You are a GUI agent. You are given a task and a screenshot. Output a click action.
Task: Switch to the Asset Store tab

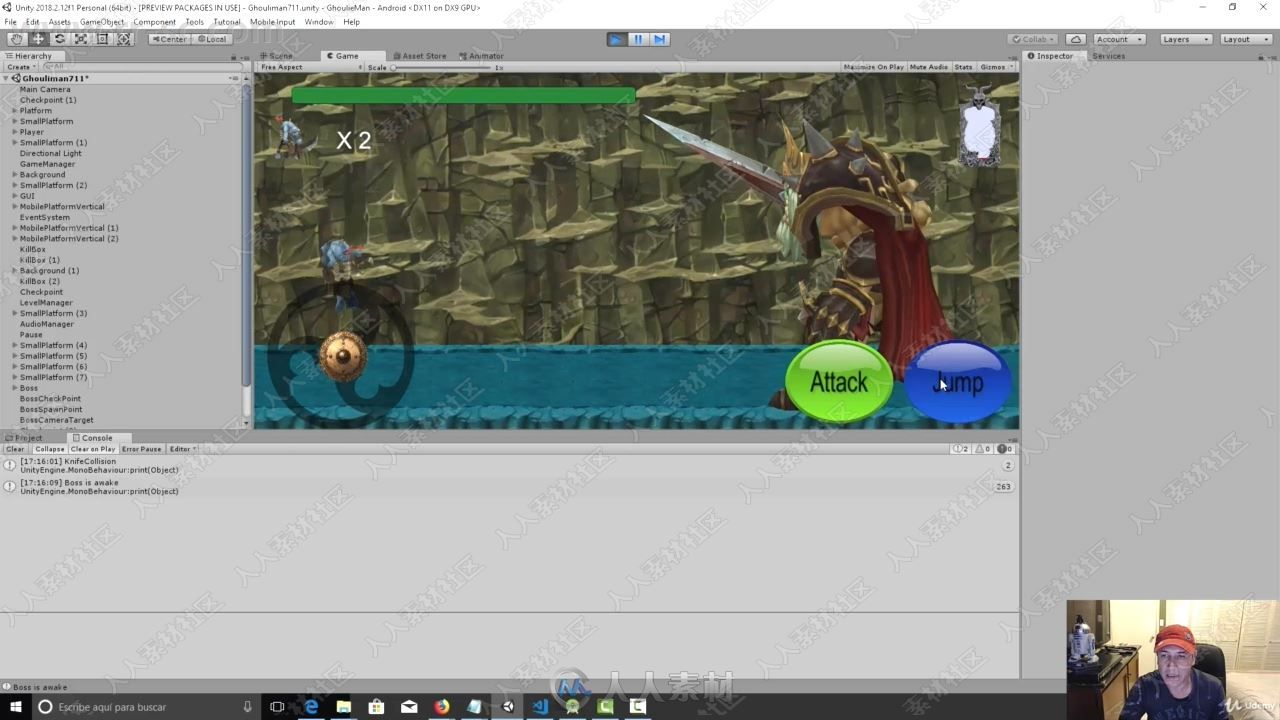(421, 56)
